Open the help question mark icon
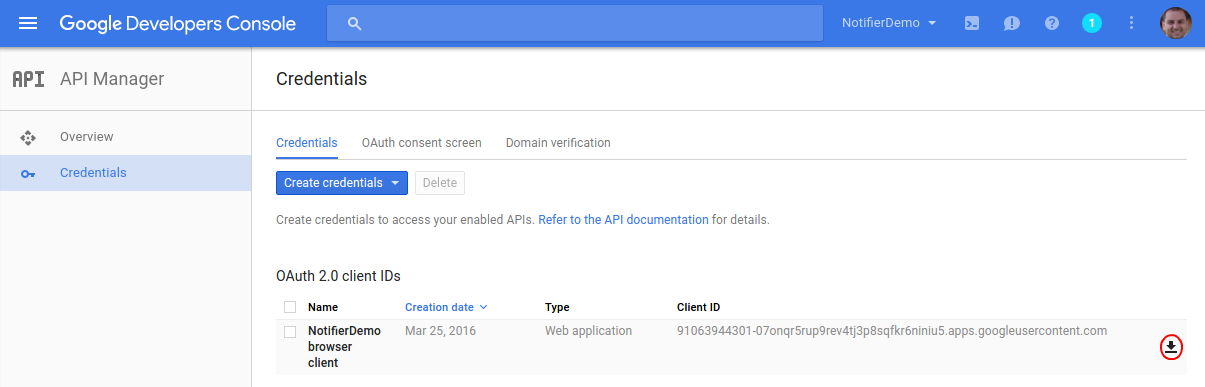Screen dimensions: 1205x387 pos(1051,23)
